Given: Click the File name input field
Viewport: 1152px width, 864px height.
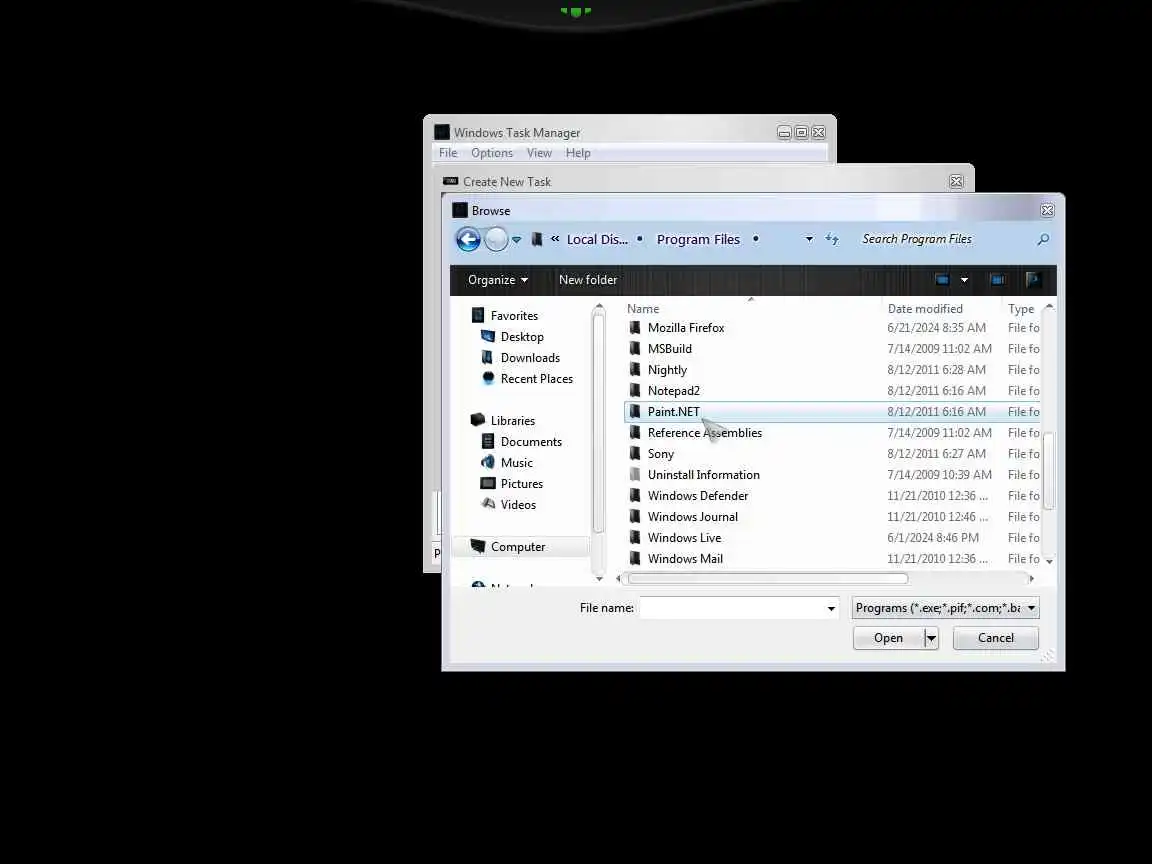Looking at the screenshot, I should coord(732,608).
